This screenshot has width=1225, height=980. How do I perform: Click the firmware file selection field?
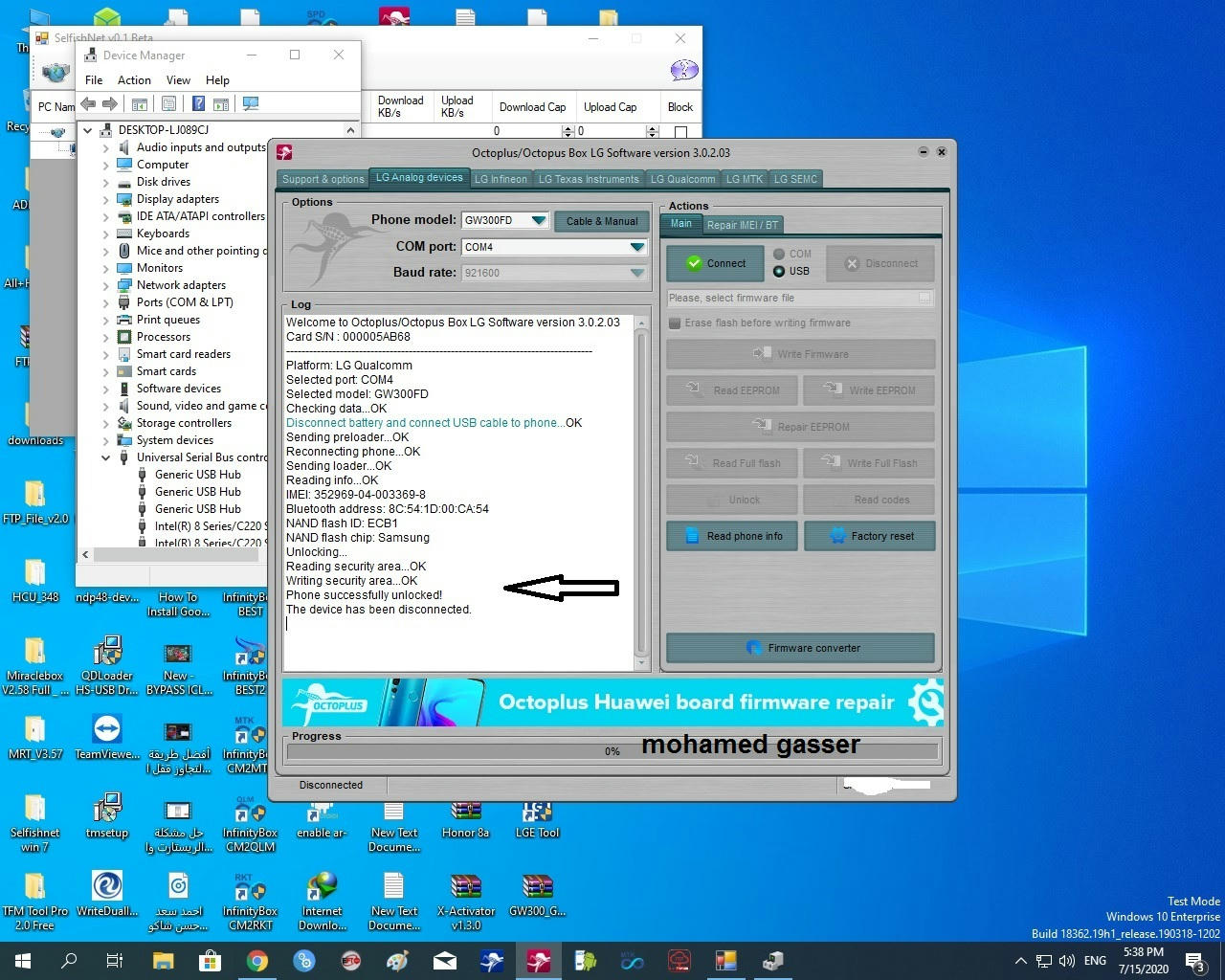coord(800,298)
